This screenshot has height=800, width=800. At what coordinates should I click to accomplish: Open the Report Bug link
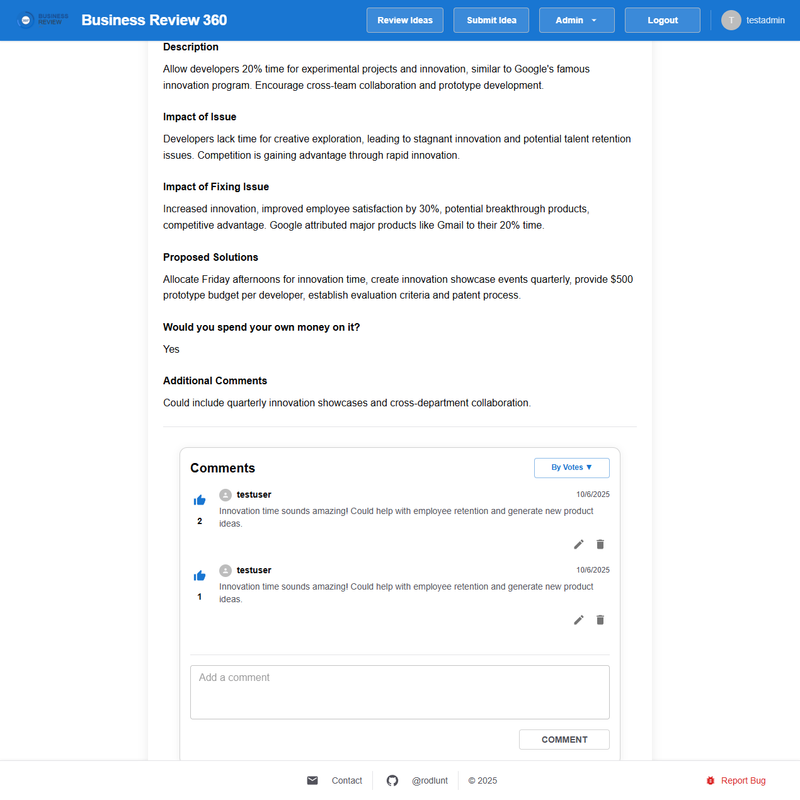[743, 781]
